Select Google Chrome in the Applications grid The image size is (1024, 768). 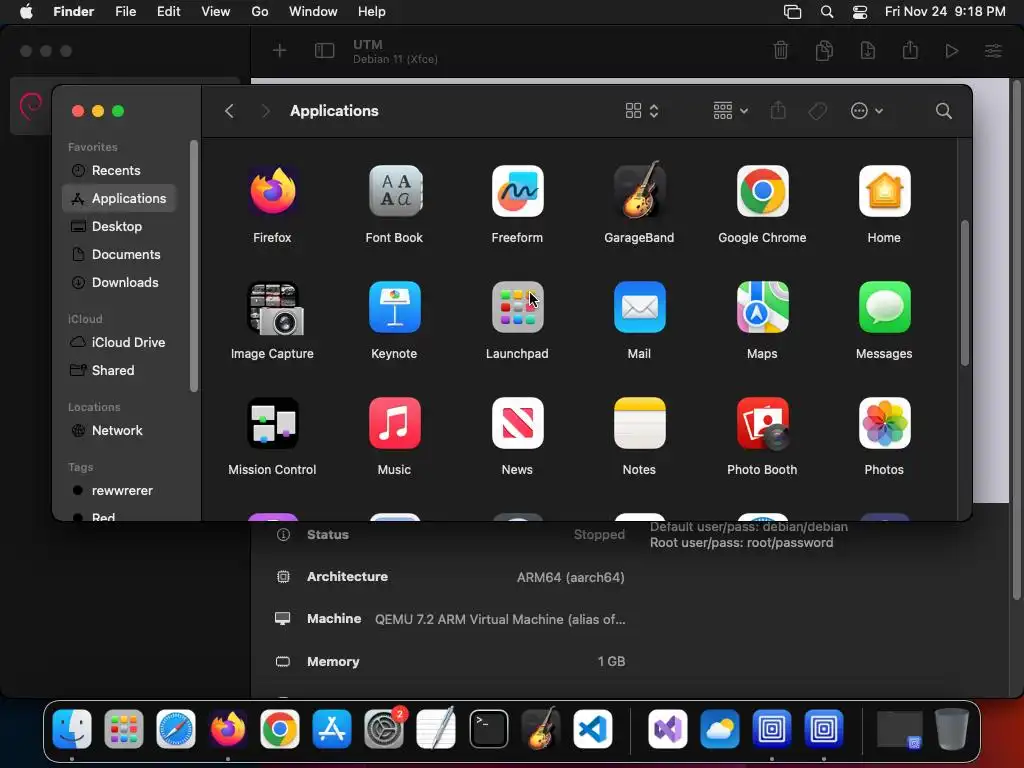[762, 191]
